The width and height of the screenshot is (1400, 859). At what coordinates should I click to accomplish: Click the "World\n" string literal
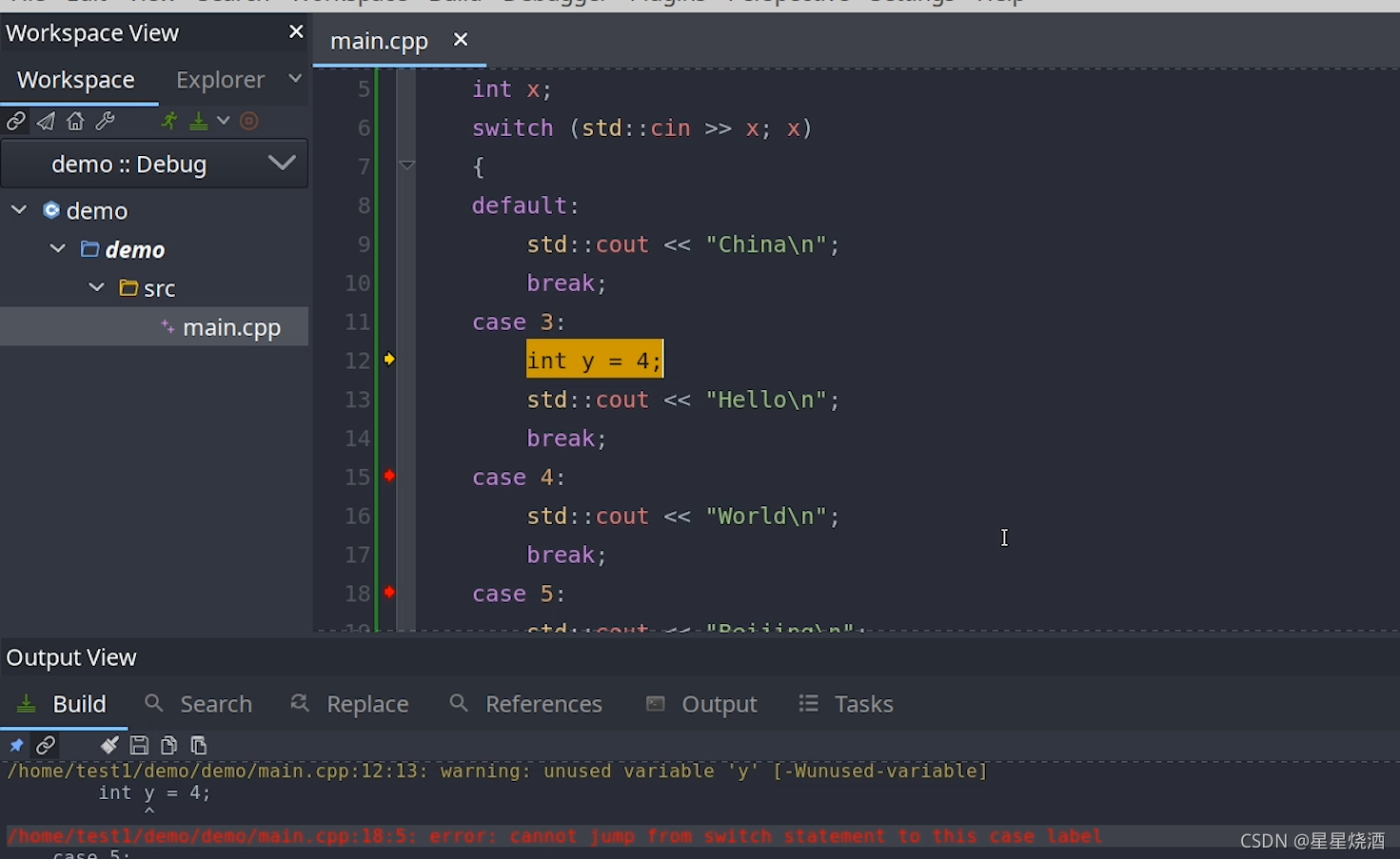pos(766,516)
